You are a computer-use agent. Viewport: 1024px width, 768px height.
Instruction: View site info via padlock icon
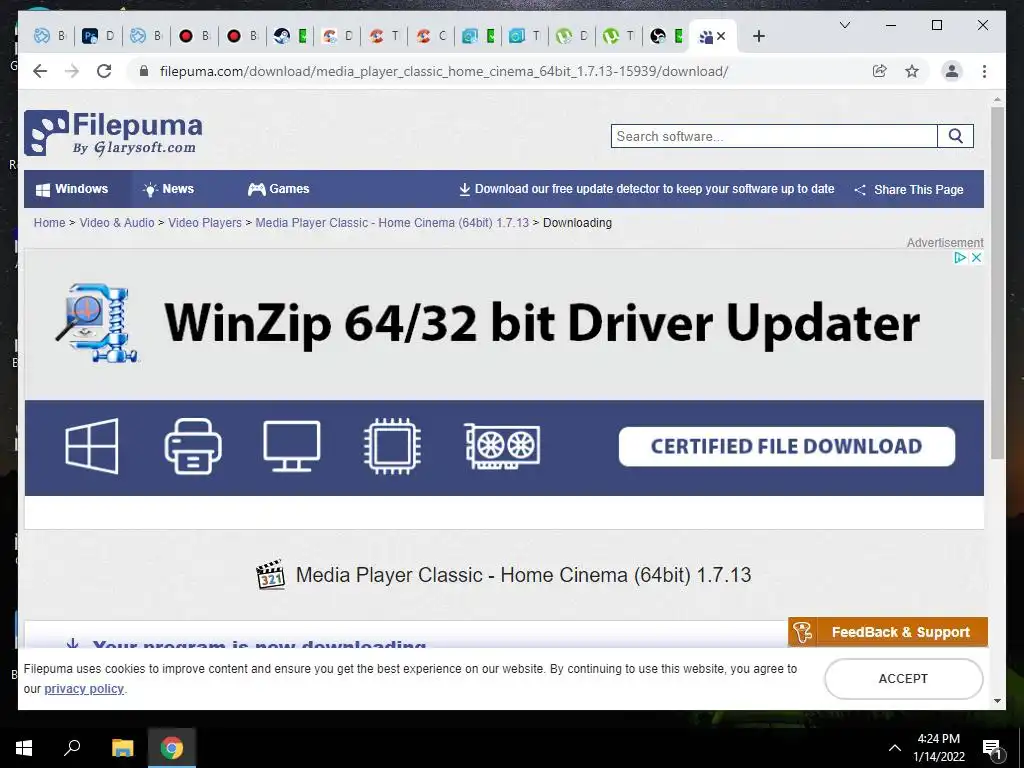coord(144,71)
